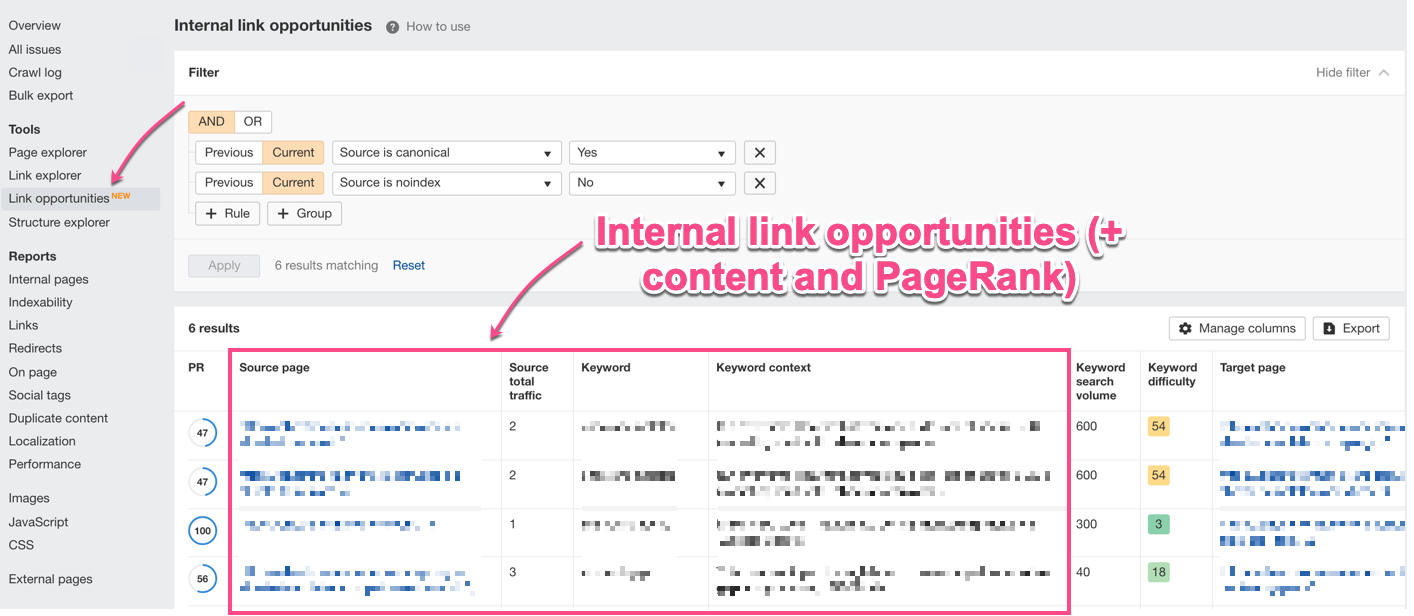This screenshot has width=1414, height=616.
Task: Click the green difficulty badge 18
Action: [1159, 573]
